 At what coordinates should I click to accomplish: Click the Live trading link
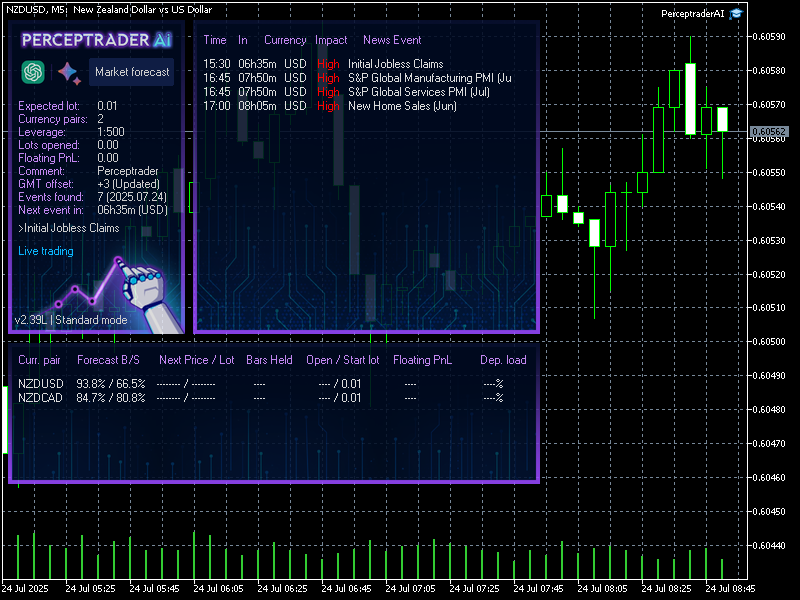46,251
